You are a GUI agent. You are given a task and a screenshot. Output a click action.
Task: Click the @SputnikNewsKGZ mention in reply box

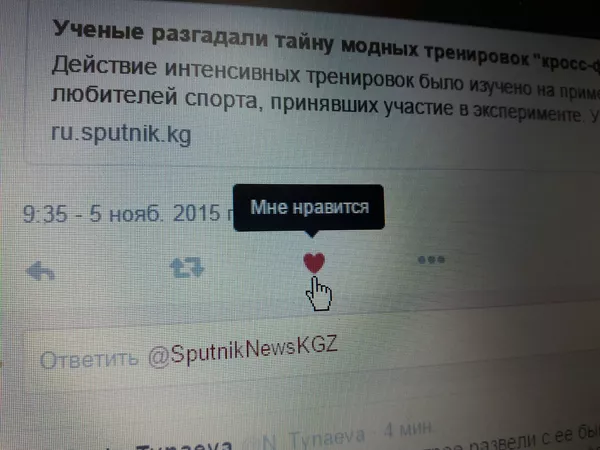243,352
